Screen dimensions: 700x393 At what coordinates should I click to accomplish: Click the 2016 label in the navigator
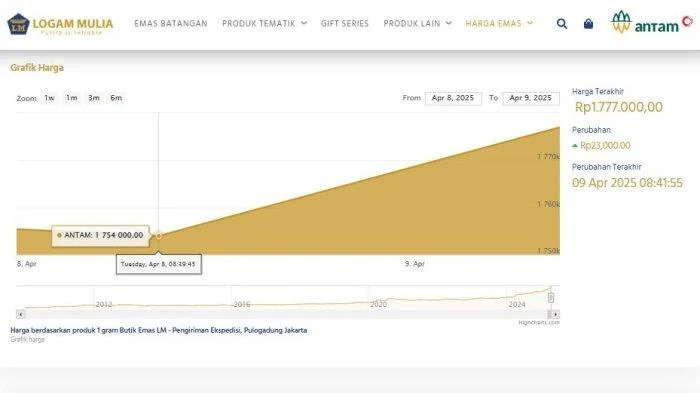pyautogui.click(x=242, y=304)
